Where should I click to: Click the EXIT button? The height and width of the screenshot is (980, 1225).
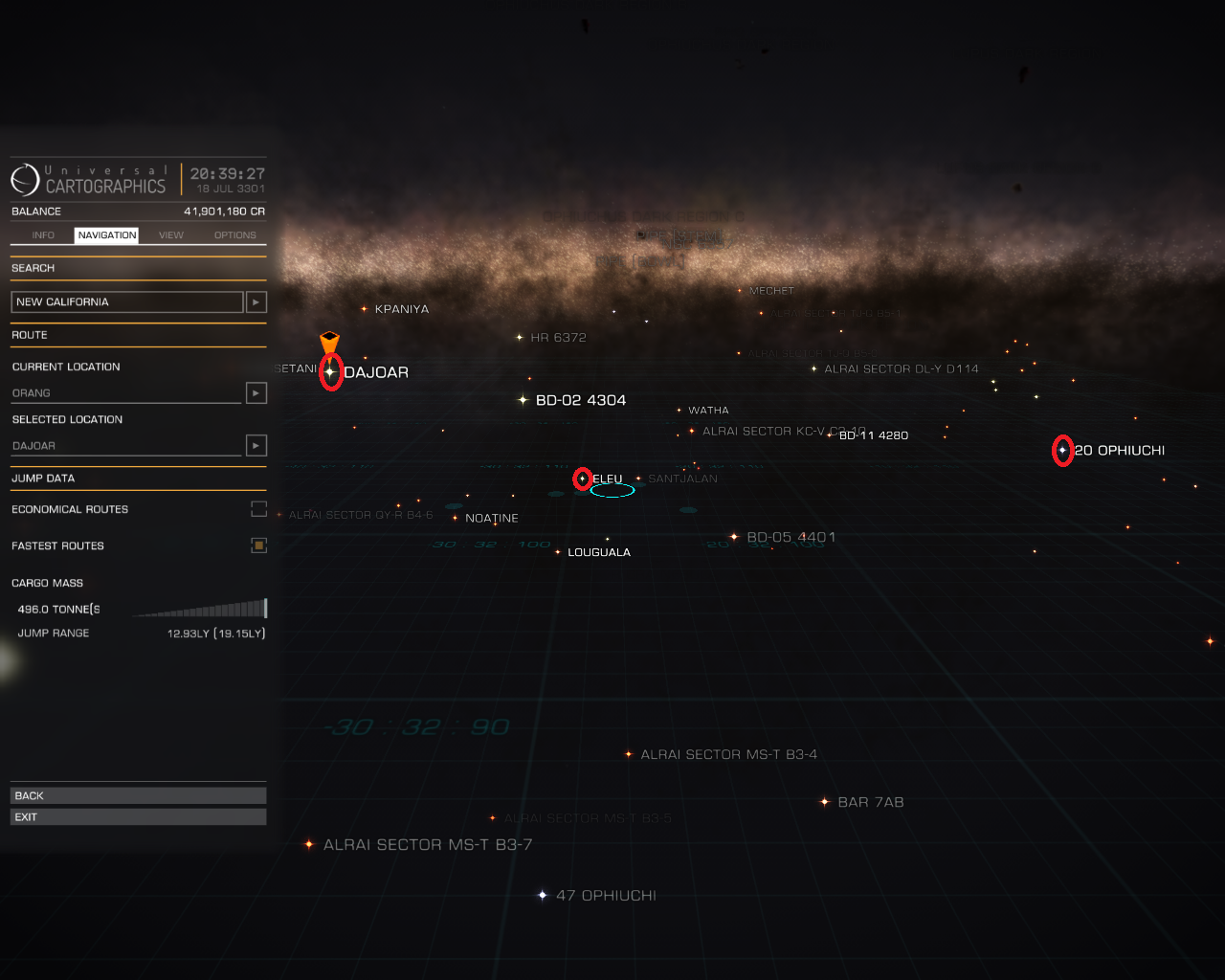pos(139,817)
